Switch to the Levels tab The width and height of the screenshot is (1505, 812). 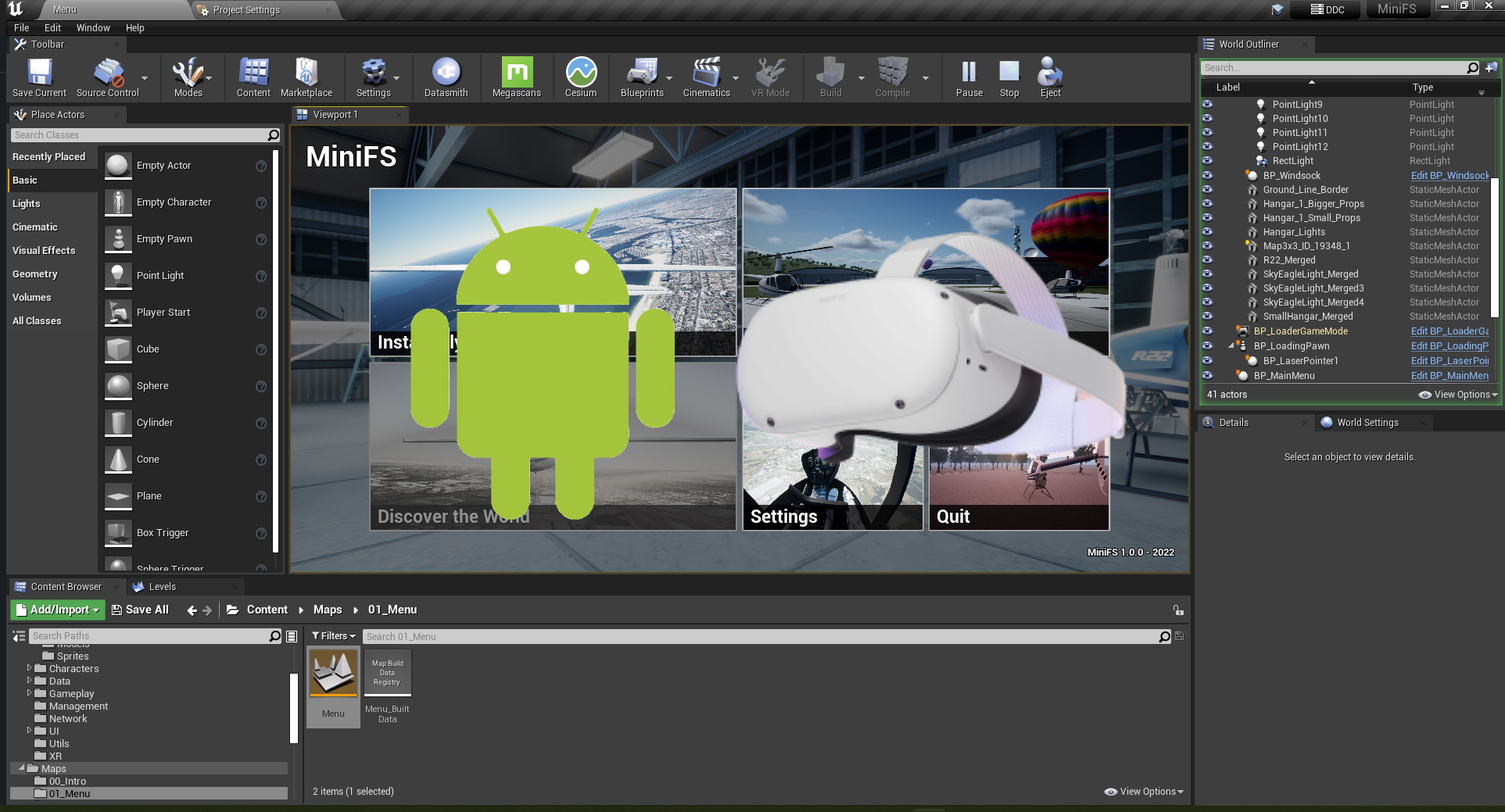pyautogui.click(x=162, y=587)
